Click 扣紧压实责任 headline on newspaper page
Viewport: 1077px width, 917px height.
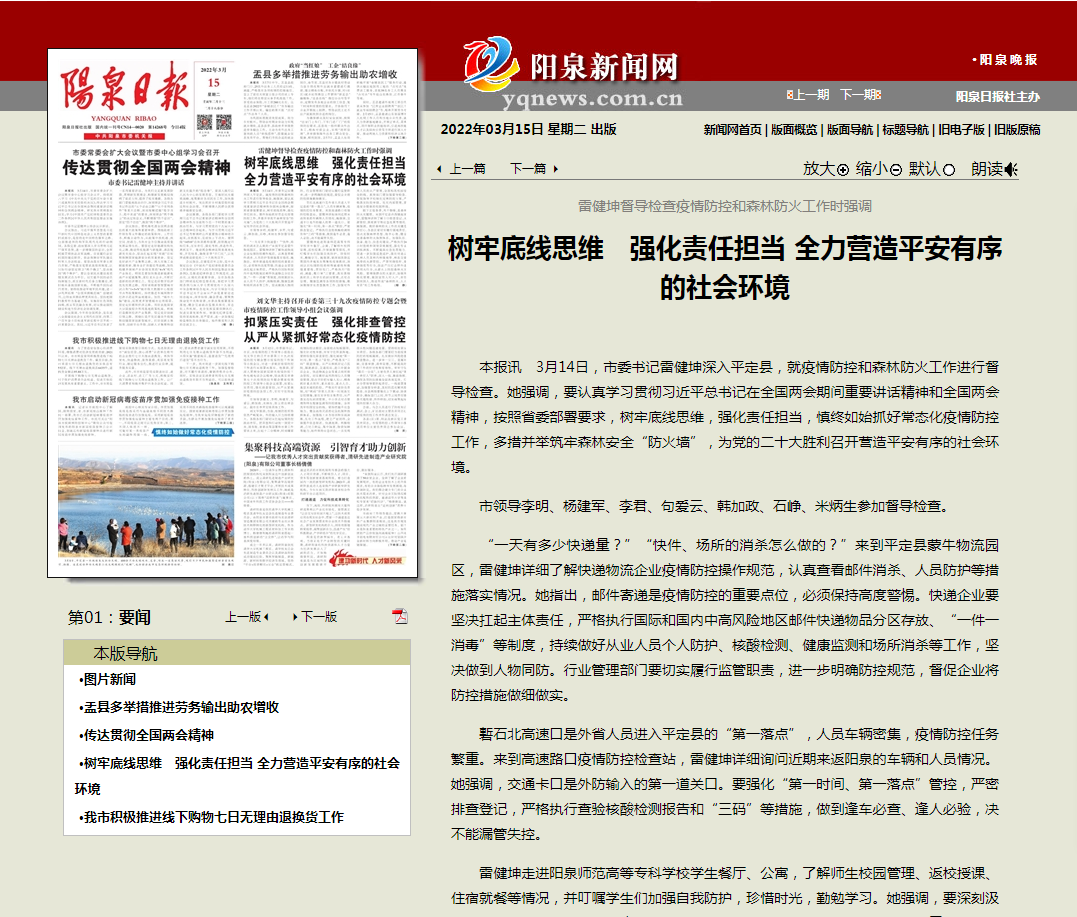click(325, 330)
